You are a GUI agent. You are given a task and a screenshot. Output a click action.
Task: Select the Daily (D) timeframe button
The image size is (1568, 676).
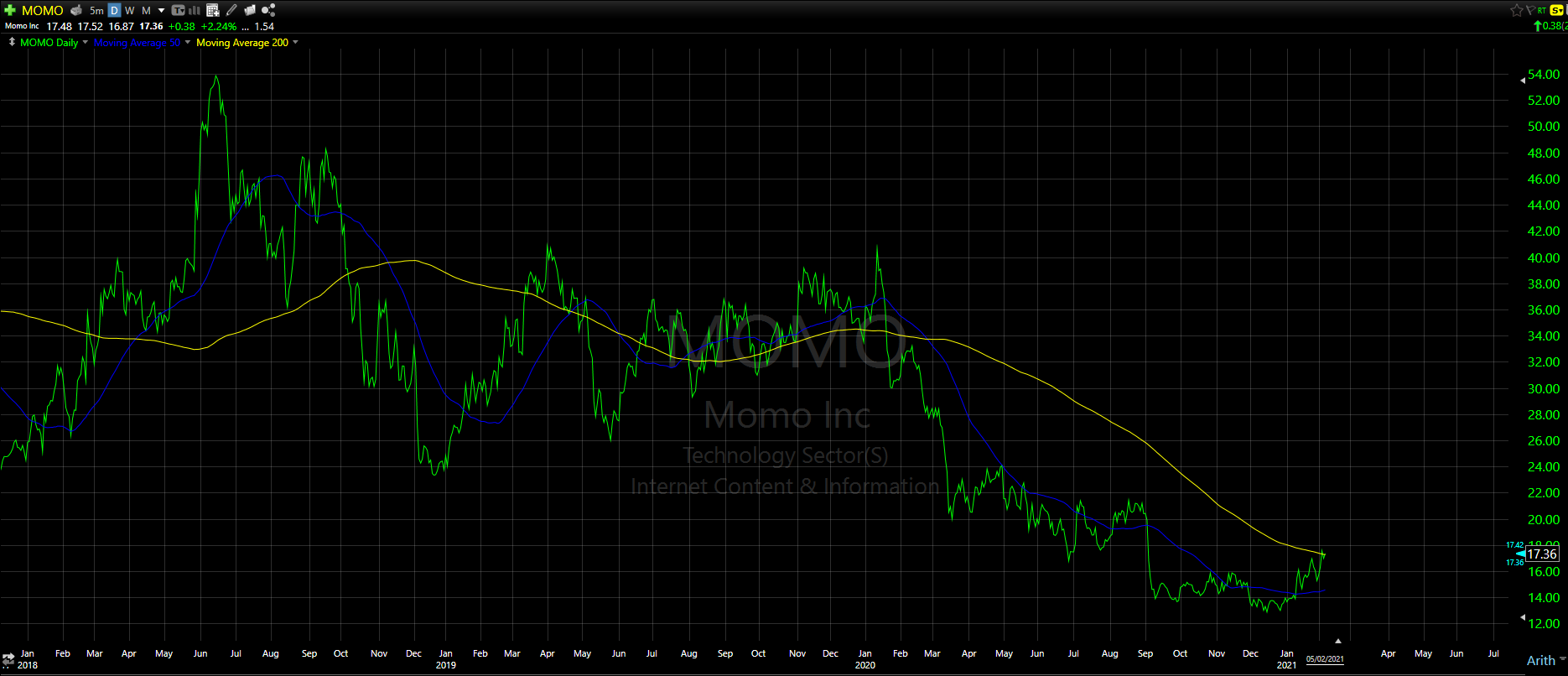(x=115, y=10)
